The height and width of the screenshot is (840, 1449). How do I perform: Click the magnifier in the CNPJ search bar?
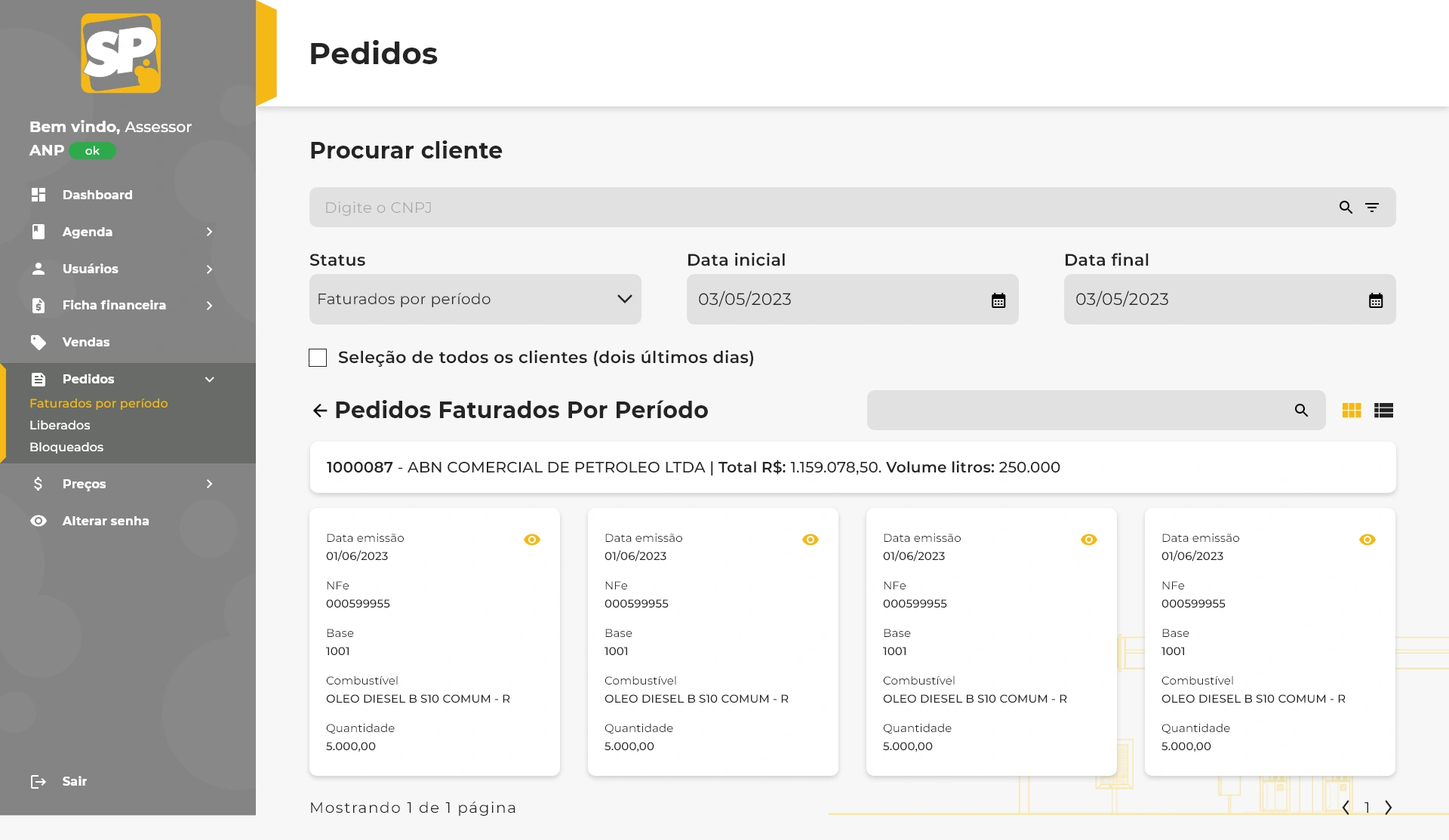[x=1346, y=208]
